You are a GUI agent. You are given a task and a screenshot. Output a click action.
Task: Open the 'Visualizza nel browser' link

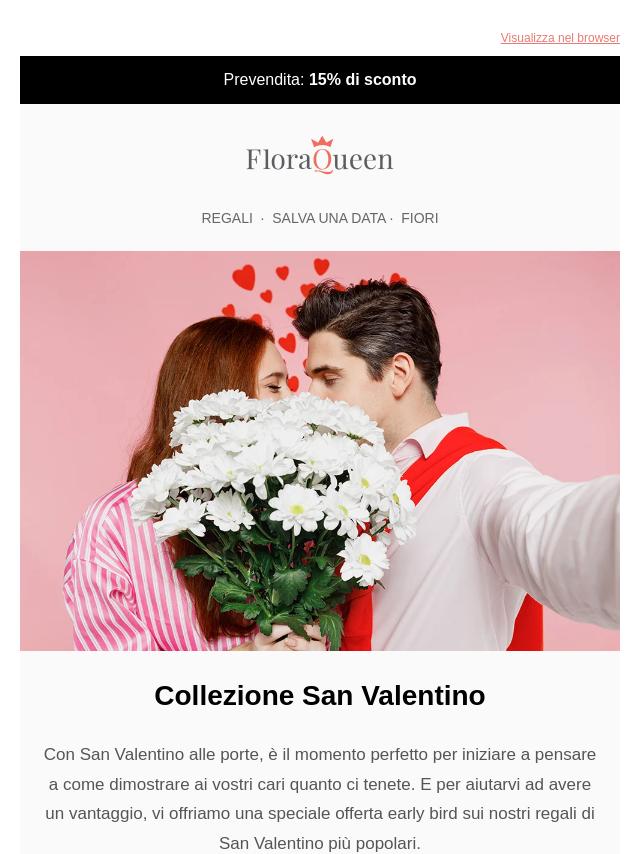point(560,38)
